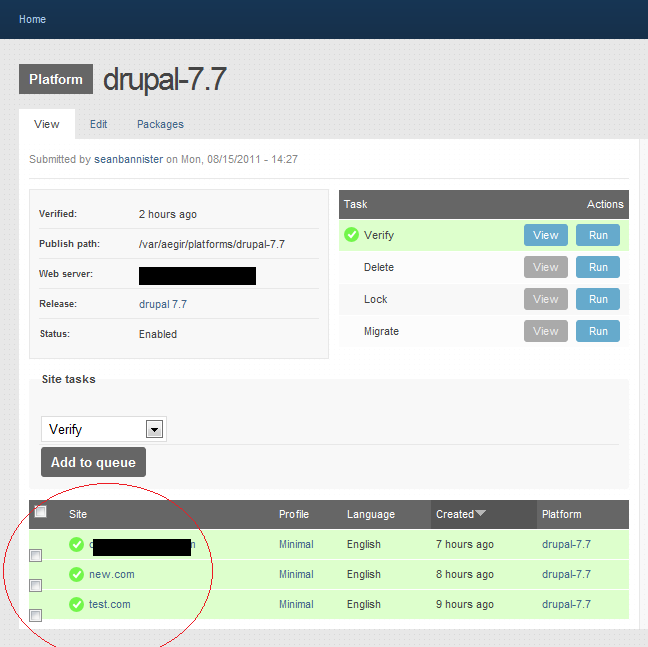Image resolution: width=648 pixels, height=647 pixels.
Task: Tick the select-all checkbox in Site header
Action: [x=40, y=511]
